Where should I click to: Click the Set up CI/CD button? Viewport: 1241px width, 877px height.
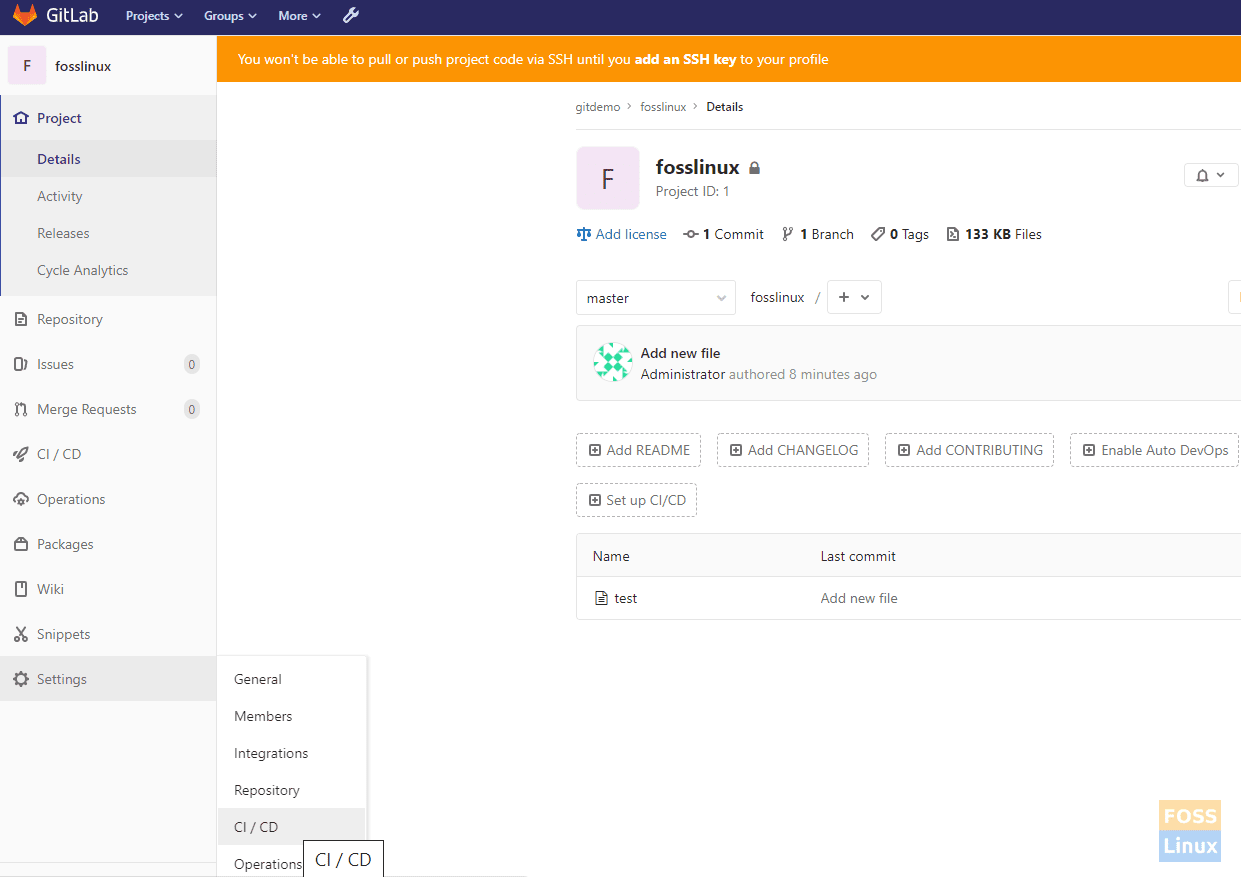coord(636,500)
